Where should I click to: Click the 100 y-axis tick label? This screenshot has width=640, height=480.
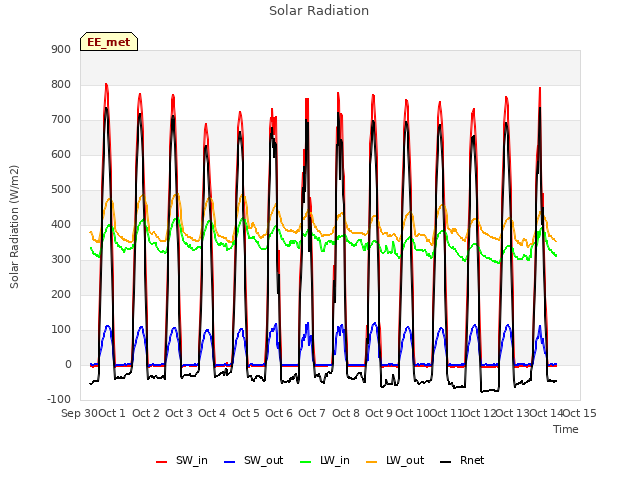61,329
